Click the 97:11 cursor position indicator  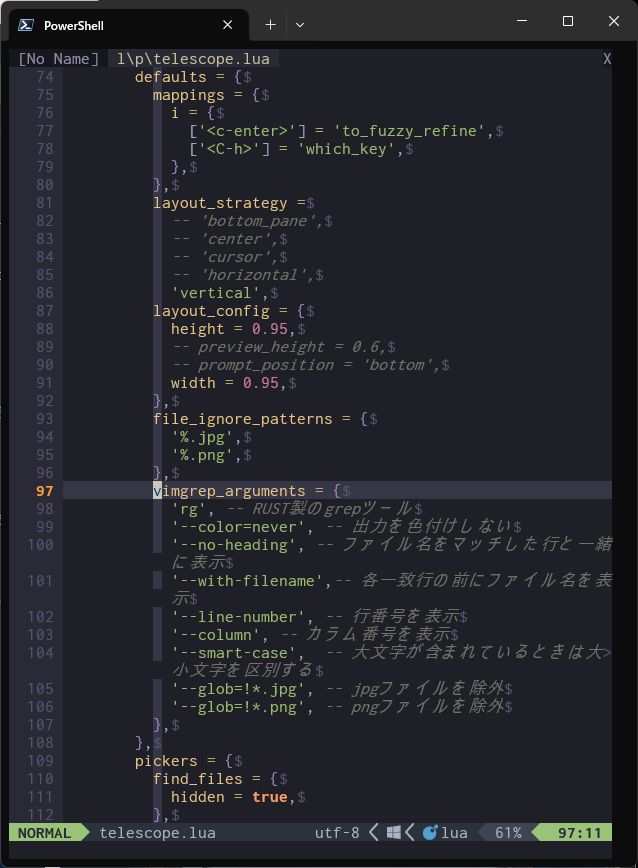[x=579, y=832]
